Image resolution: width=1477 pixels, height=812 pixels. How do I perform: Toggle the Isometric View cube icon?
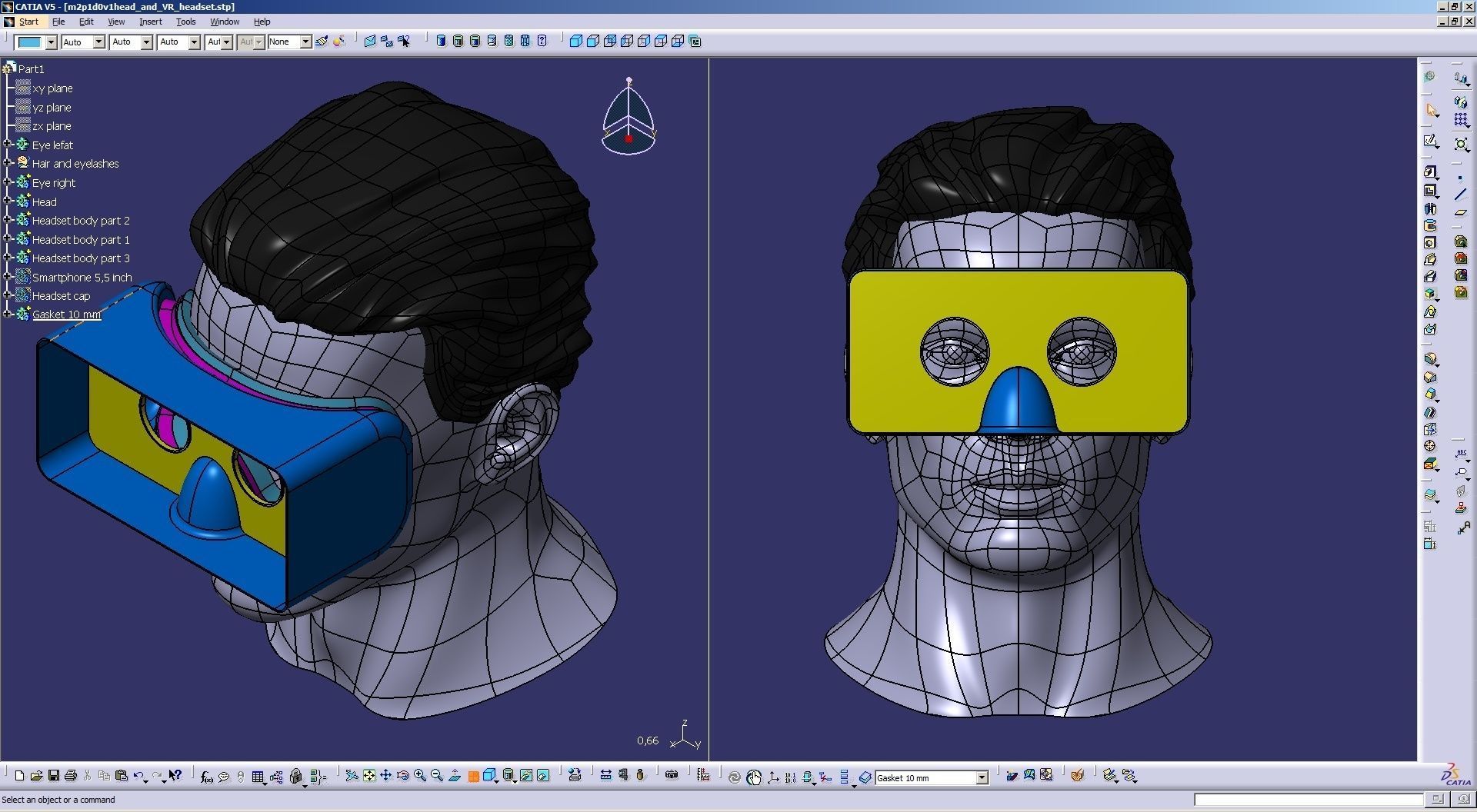coord(576,42)
